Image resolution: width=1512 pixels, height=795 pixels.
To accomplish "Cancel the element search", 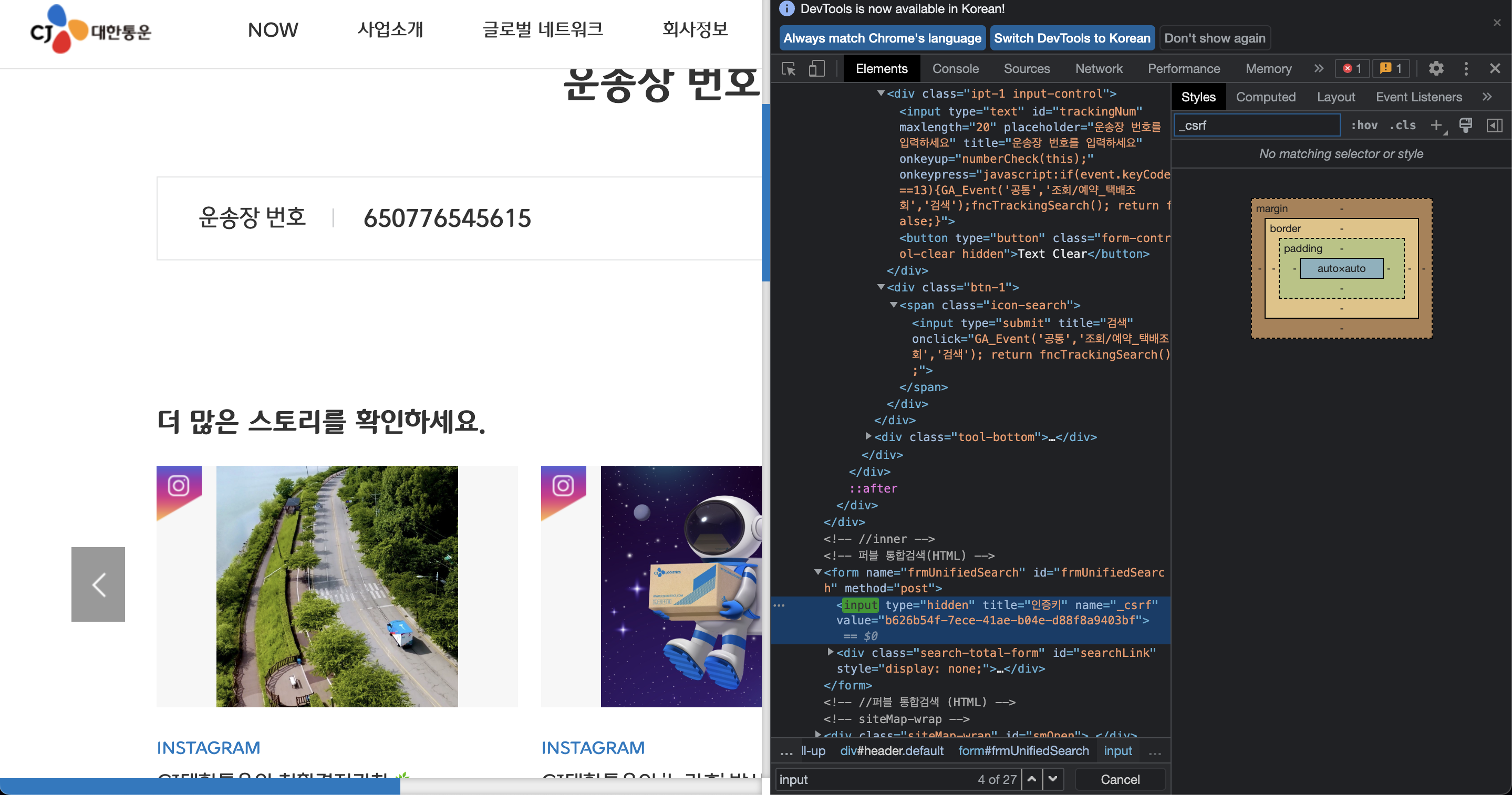I will tap(1120, 779).
